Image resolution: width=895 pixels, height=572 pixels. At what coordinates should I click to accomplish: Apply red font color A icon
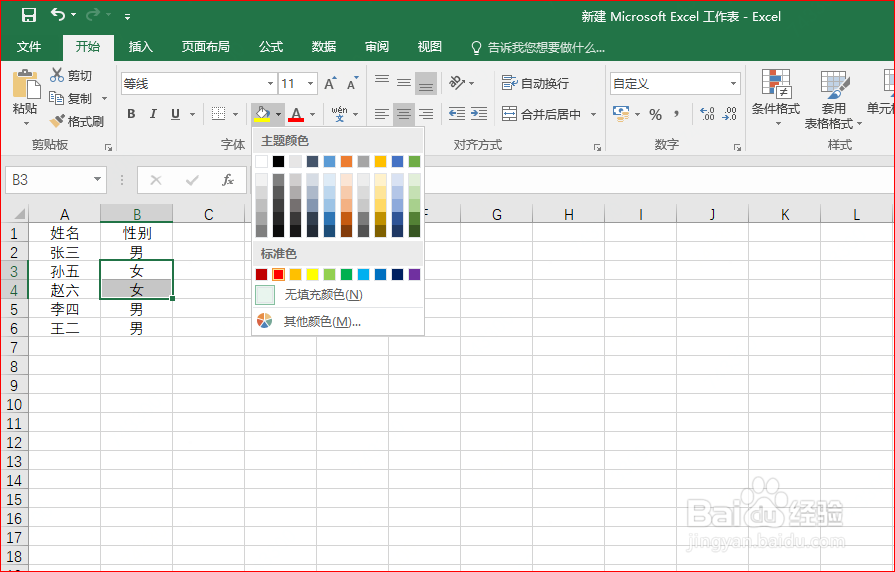click(x=296, y=114)
